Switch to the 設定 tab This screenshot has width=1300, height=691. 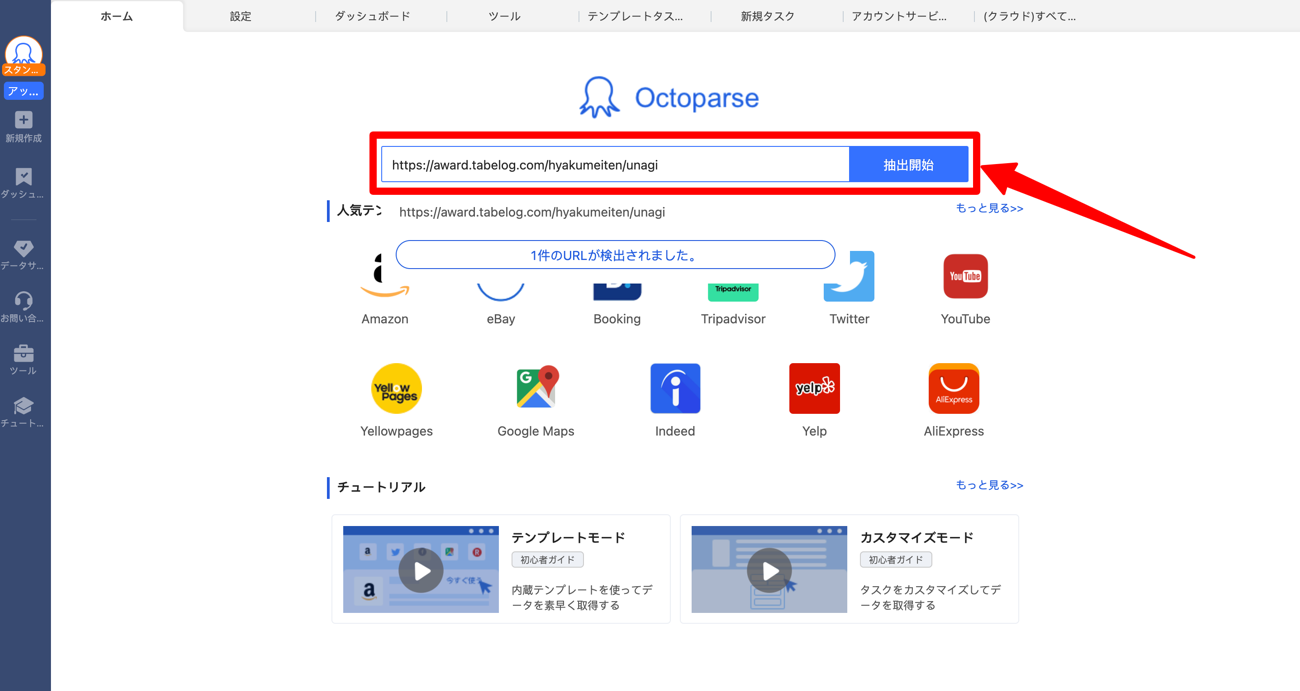pos(241,16)
